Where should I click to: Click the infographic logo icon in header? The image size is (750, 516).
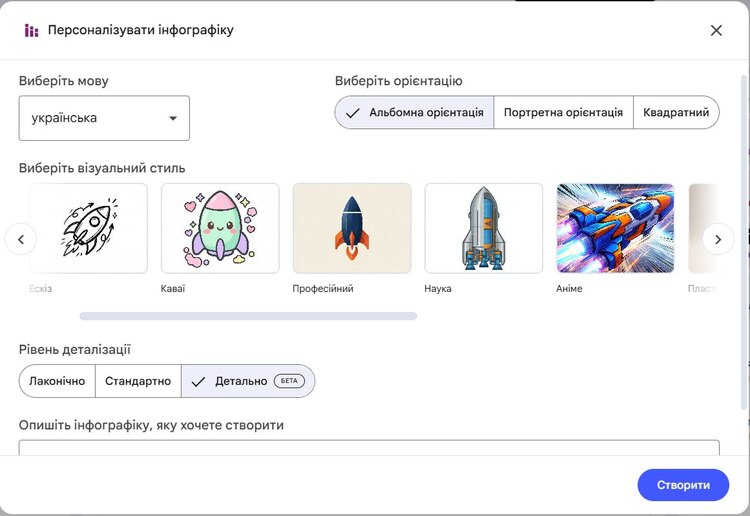coord(32,30)
